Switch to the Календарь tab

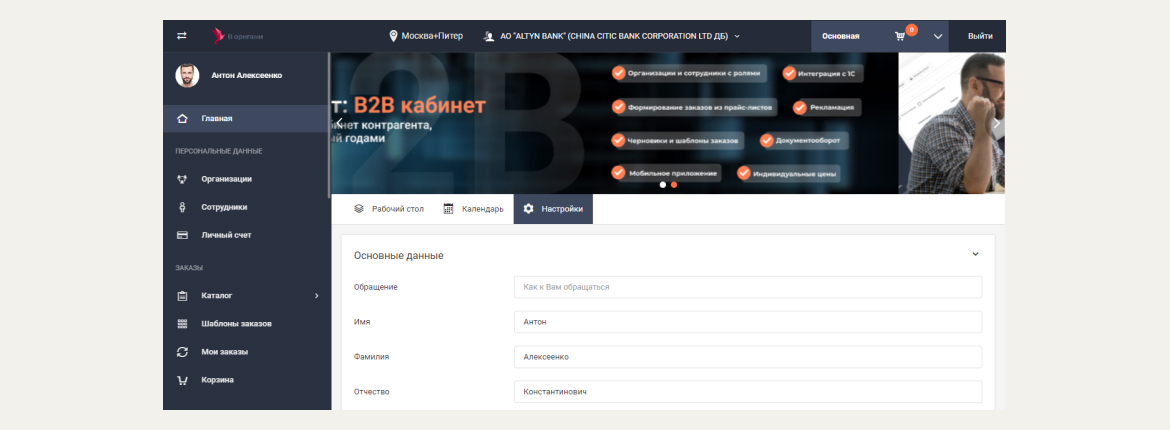pyautogui.click(x=473, y=209)
